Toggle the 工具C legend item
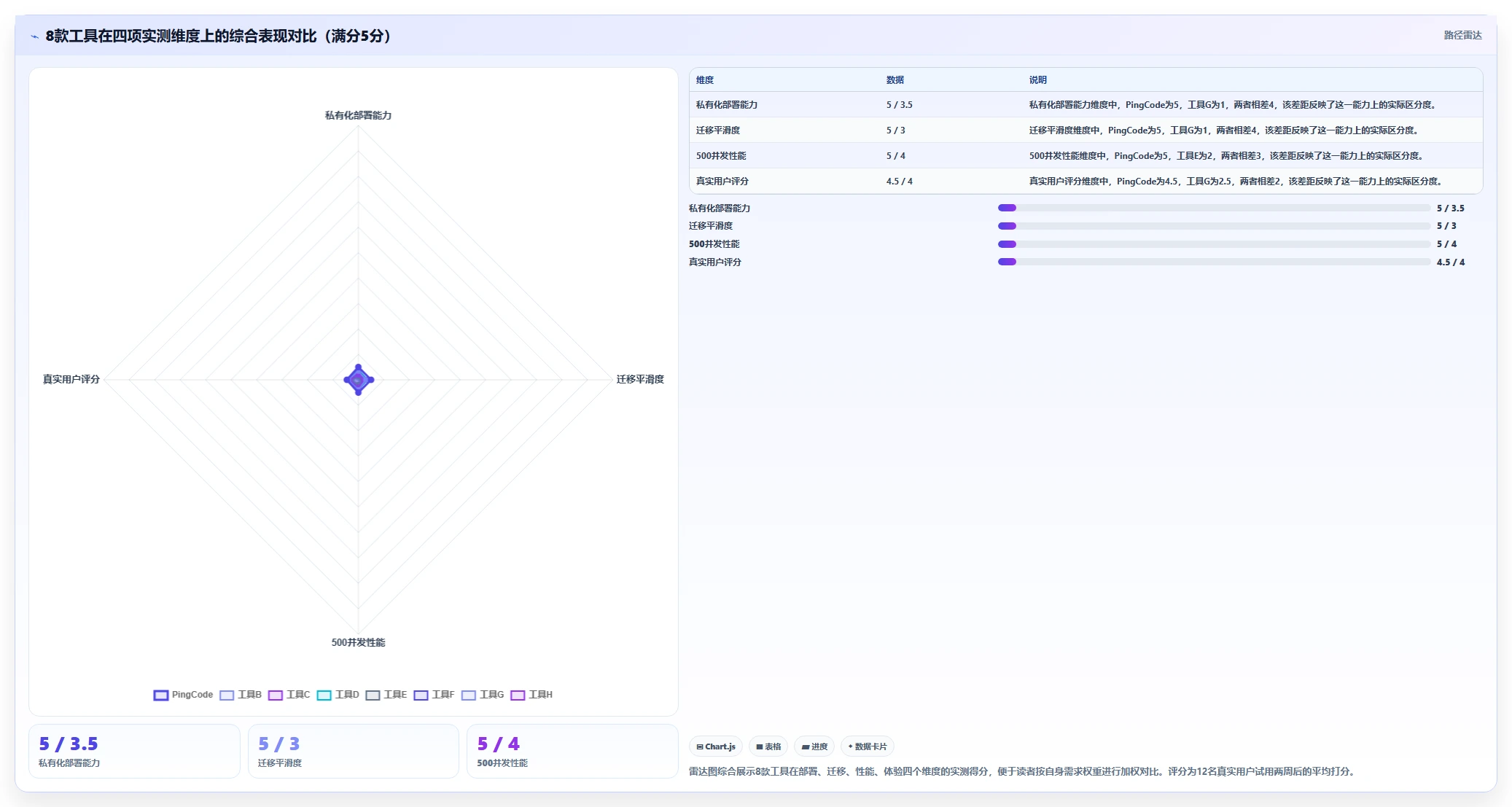1512x807 pixels. (x=289, y=695)
